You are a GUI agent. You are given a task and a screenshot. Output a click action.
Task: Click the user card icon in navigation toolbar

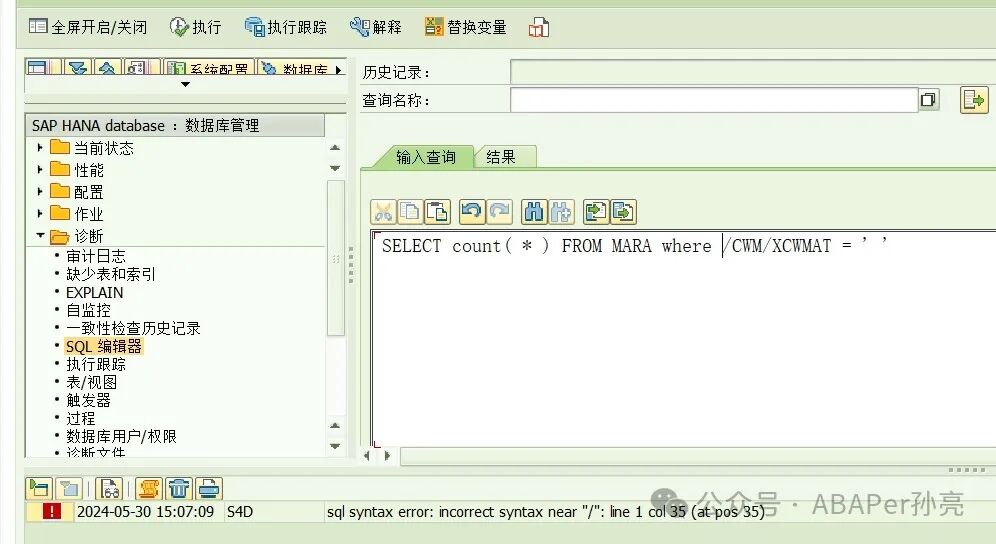(136, 67)
